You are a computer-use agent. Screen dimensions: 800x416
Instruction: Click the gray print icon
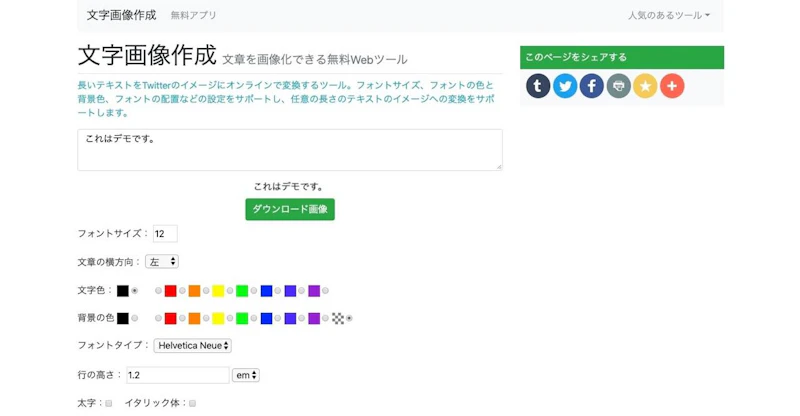[619, 87]
